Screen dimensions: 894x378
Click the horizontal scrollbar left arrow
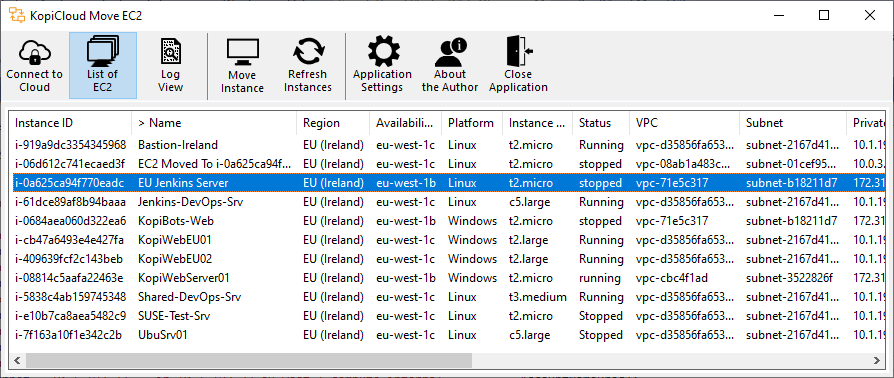[17, 360]
